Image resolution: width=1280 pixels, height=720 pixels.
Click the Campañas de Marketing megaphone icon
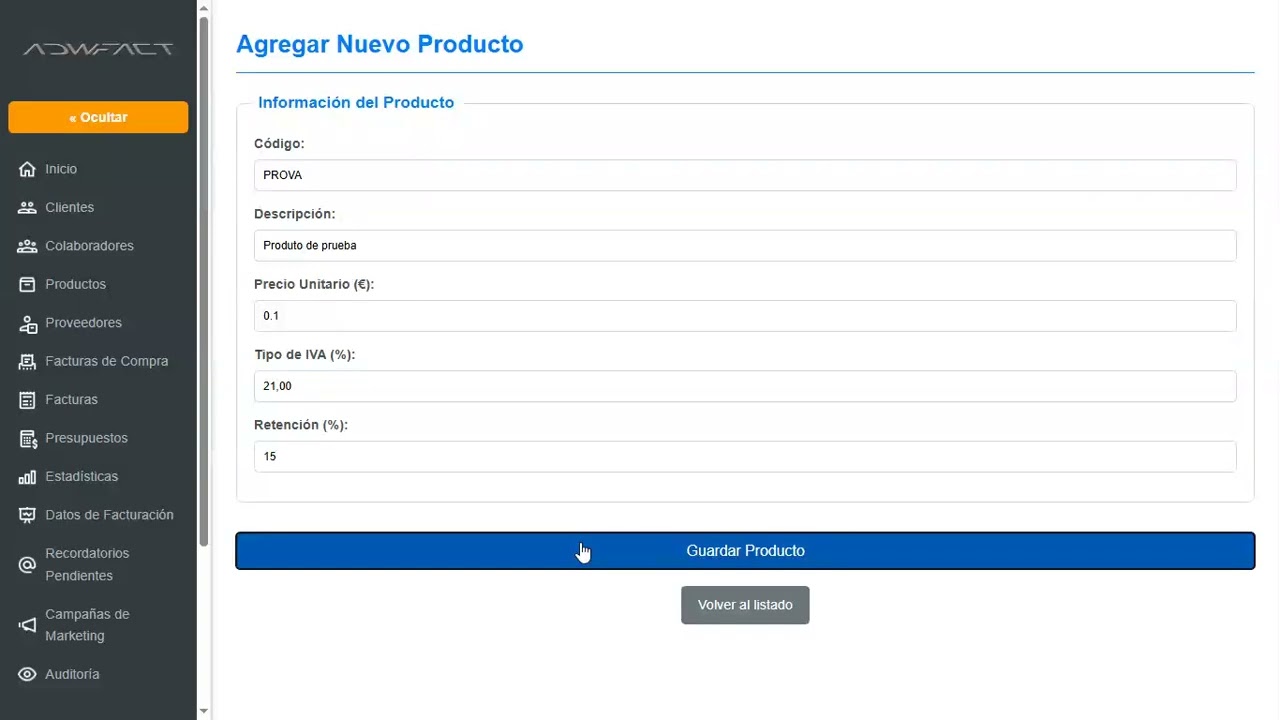tap(27, 625)
